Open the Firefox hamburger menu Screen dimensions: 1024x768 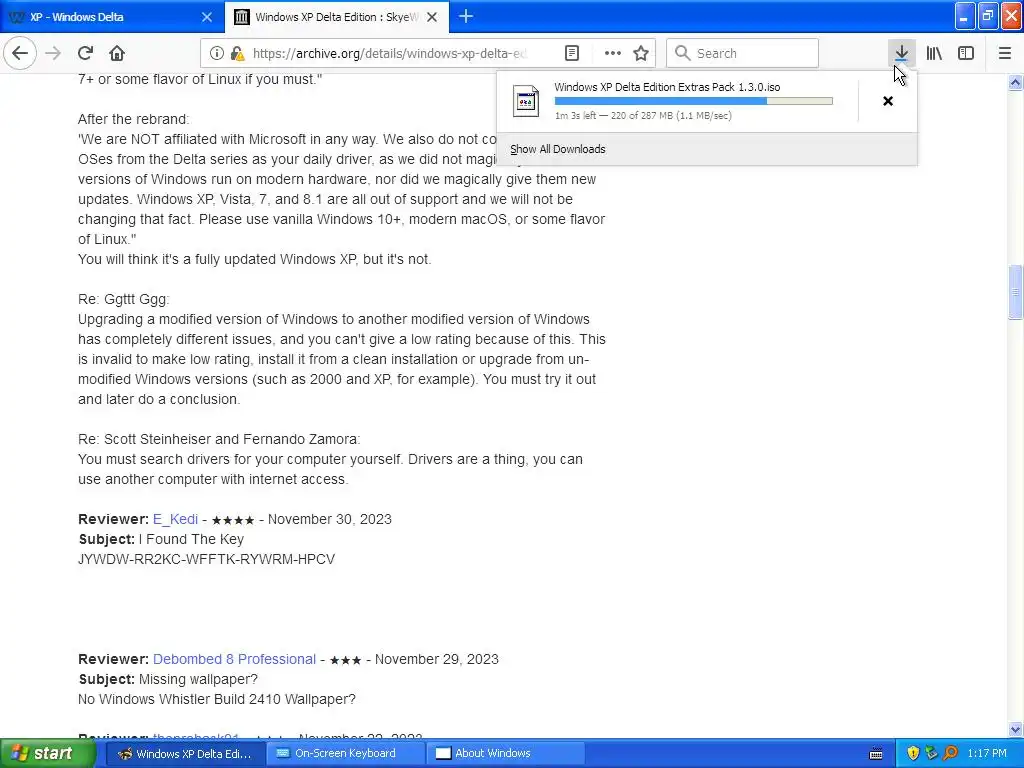point(1004,53)
